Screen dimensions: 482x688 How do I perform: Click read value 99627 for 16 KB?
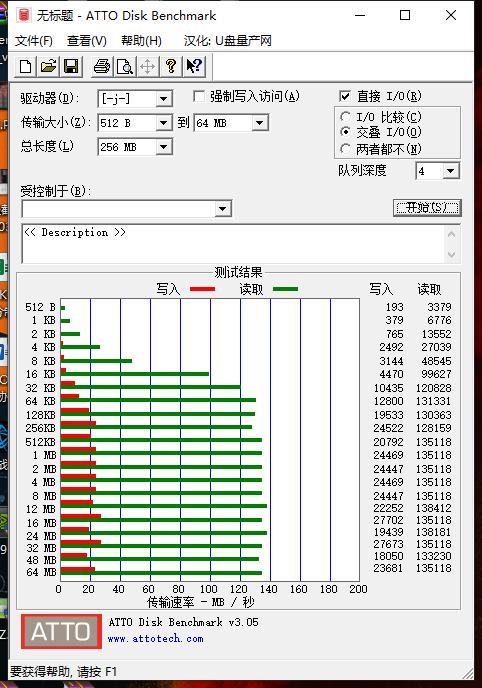tap(437, 374)
